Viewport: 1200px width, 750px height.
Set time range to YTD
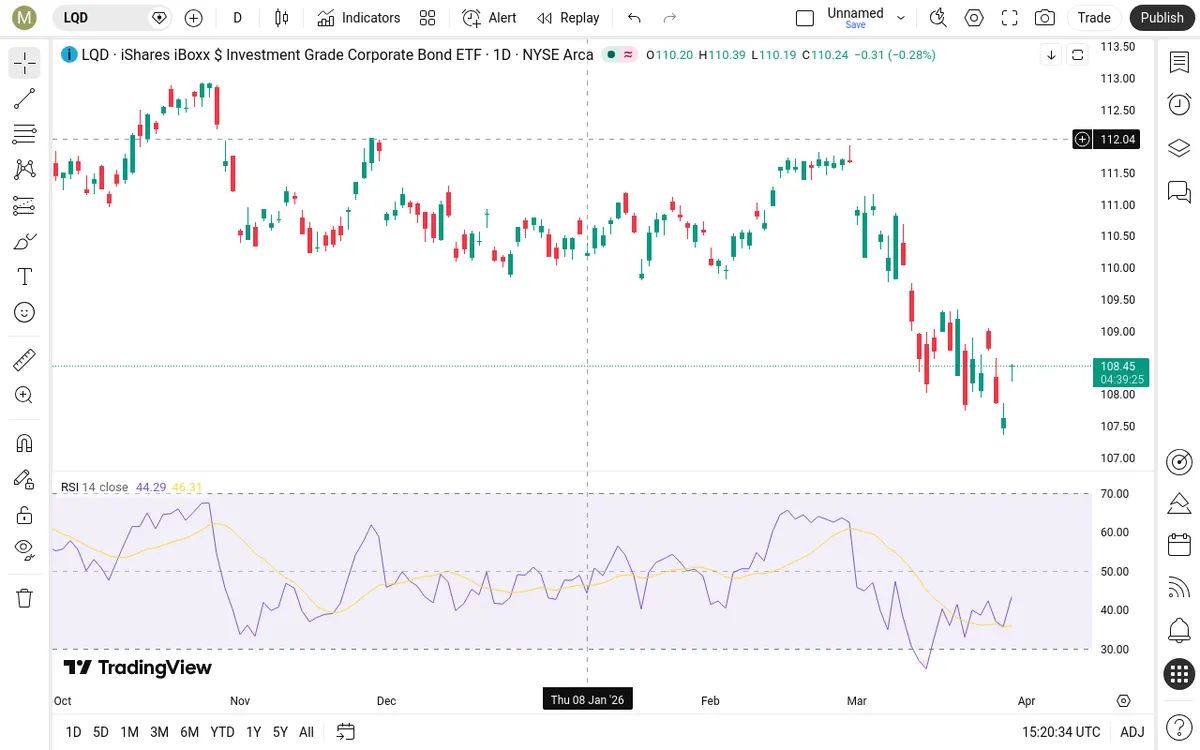point(222,732)
